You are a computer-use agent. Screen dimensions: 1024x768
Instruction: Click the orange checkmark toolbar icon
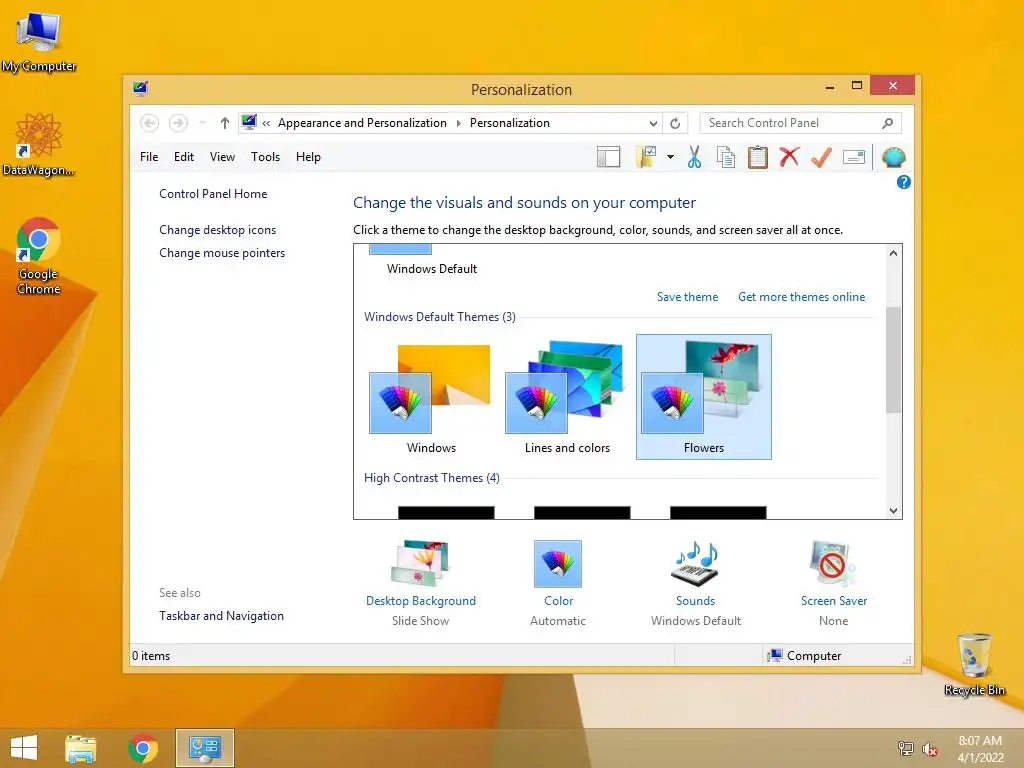822,157
